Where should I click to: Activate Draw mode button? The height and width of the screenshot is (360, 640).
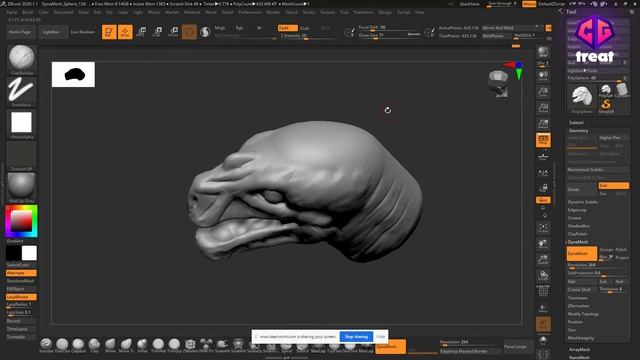click(x=125, y=32)
